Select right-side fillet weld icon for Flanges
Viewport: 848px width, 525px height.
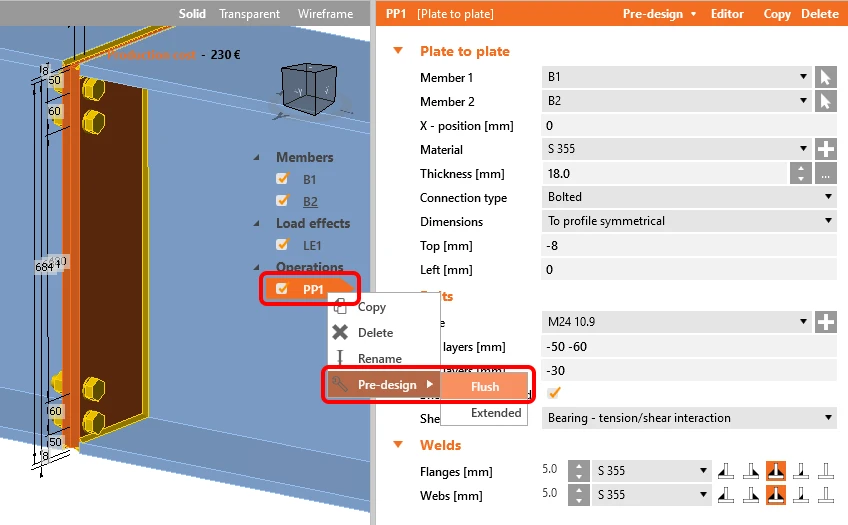[751, 471]
